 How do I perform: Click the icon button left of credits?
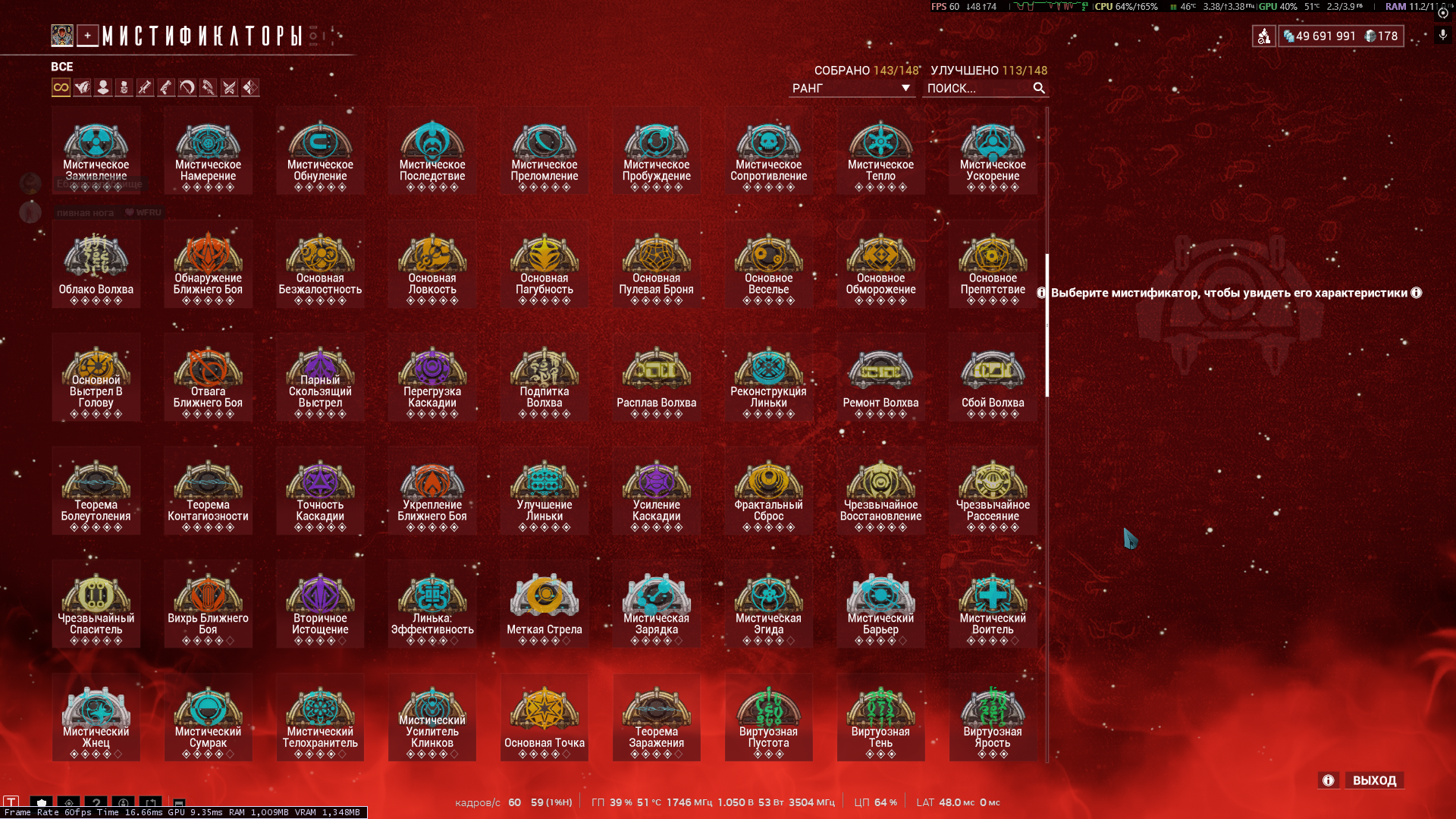1263,36
